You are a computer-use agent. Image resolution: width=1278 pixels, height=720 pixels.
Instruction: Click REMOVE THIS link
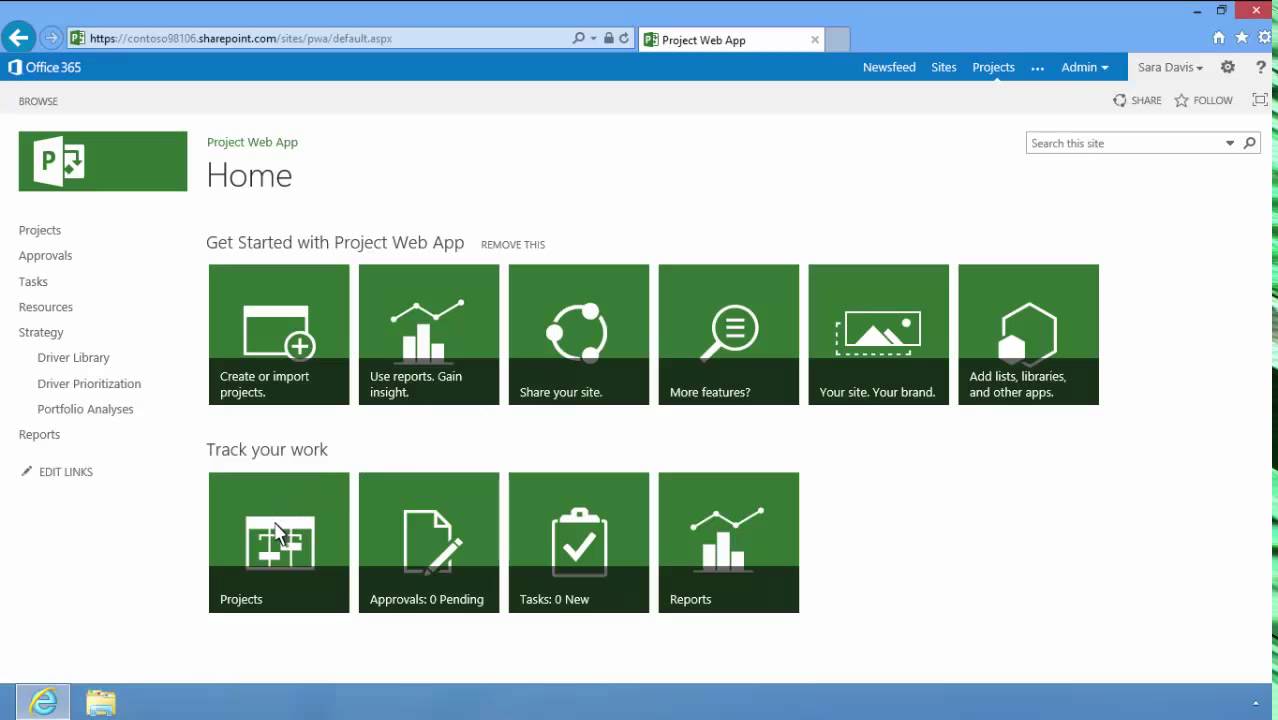(513, 244)
